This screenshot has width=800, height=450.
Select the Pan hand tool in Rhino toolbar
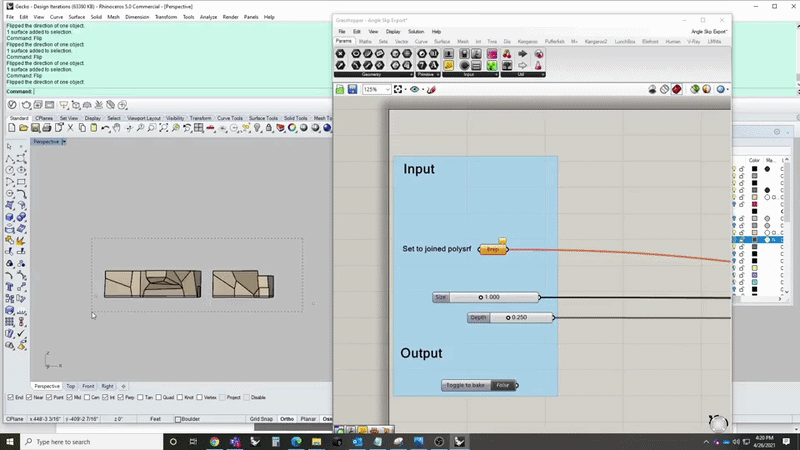tap(117, 128)
